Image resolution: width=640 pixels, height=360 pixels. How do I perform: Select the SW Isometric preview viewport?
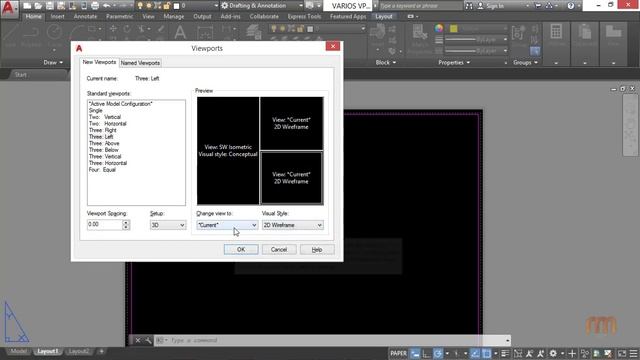(228, 151)
